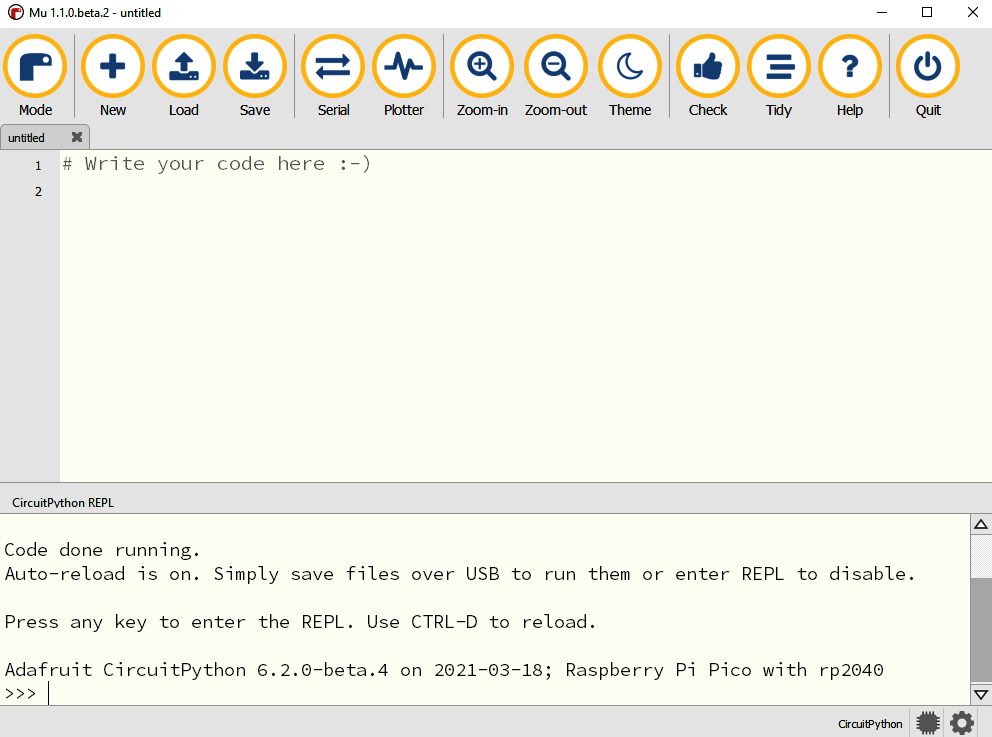992x737 pixels.
Task: Save the current file
Action: 255,76
